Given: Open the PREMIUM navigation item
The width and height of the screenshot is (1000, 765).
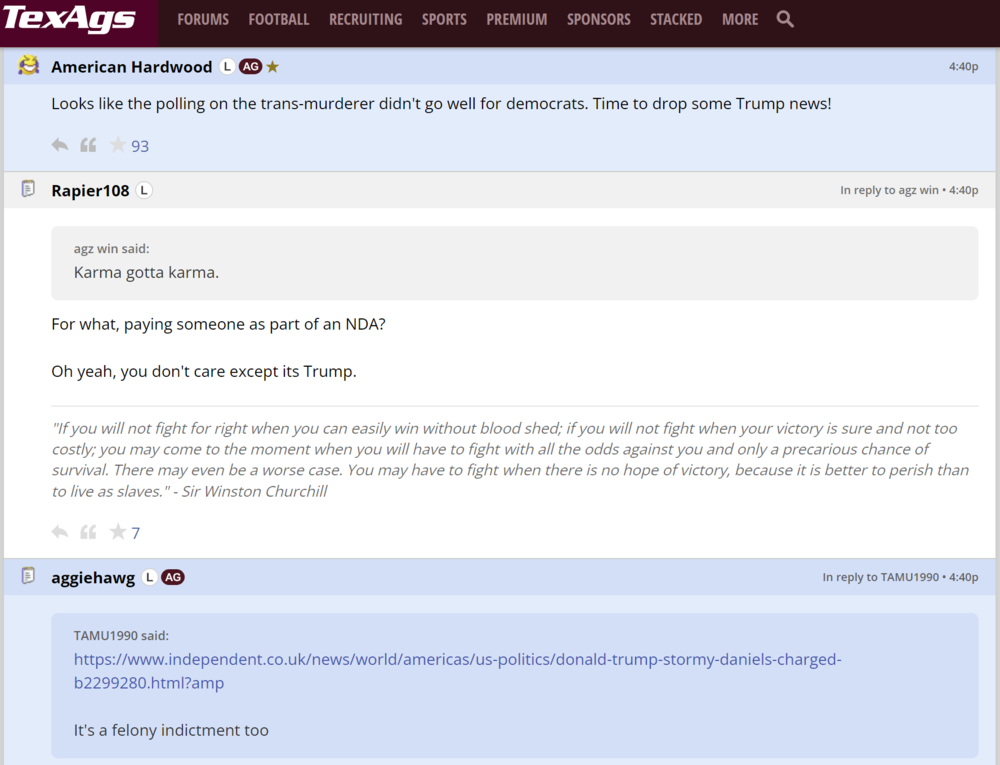Looking at the screenshot, I should click(x=516, y=19).
